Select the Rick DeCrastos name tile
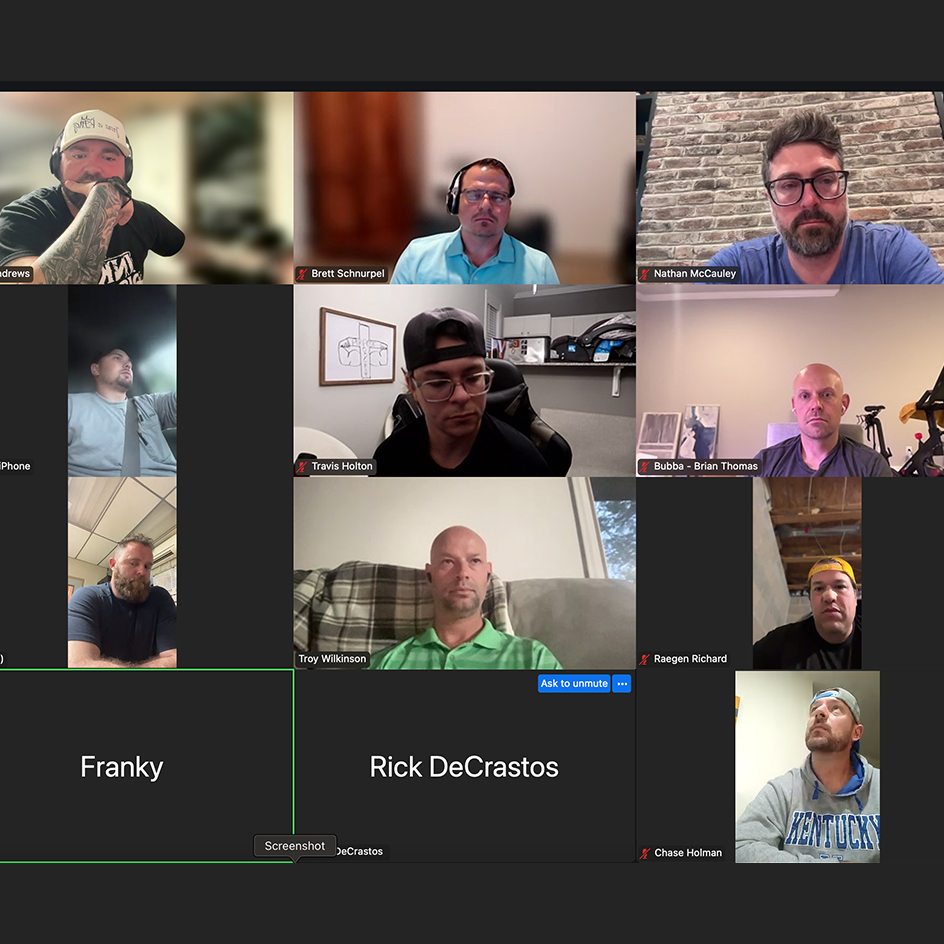This screenshot has height=944, width=944. [x=465, y=766]
